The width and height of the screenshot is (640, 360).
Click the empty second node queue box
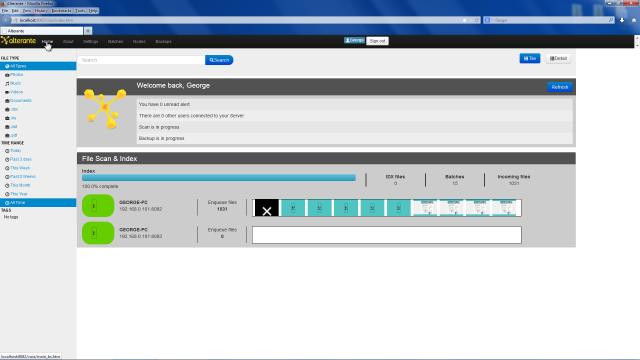(387, 235)
